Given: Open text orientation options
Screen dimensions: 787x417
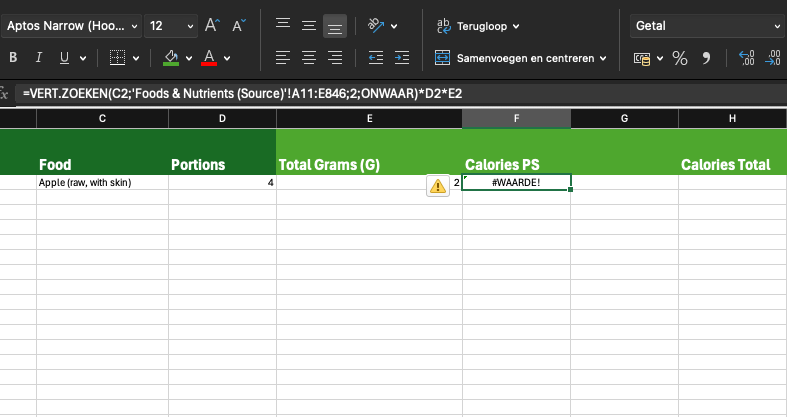Looking at the screenshot, I should pos(376,25).
